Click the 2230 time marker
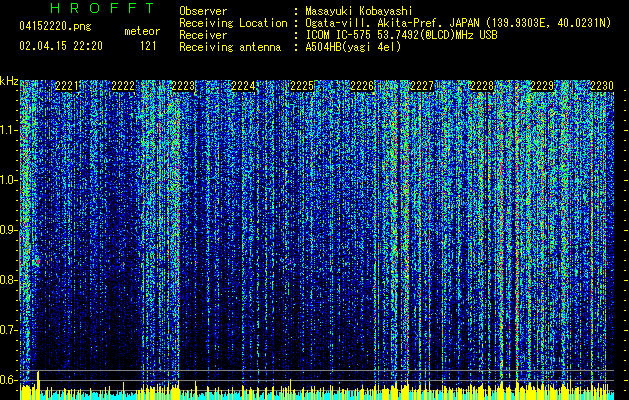Image resolution: width=629 pixels, height=400 pixels. [x=602, y=86]
